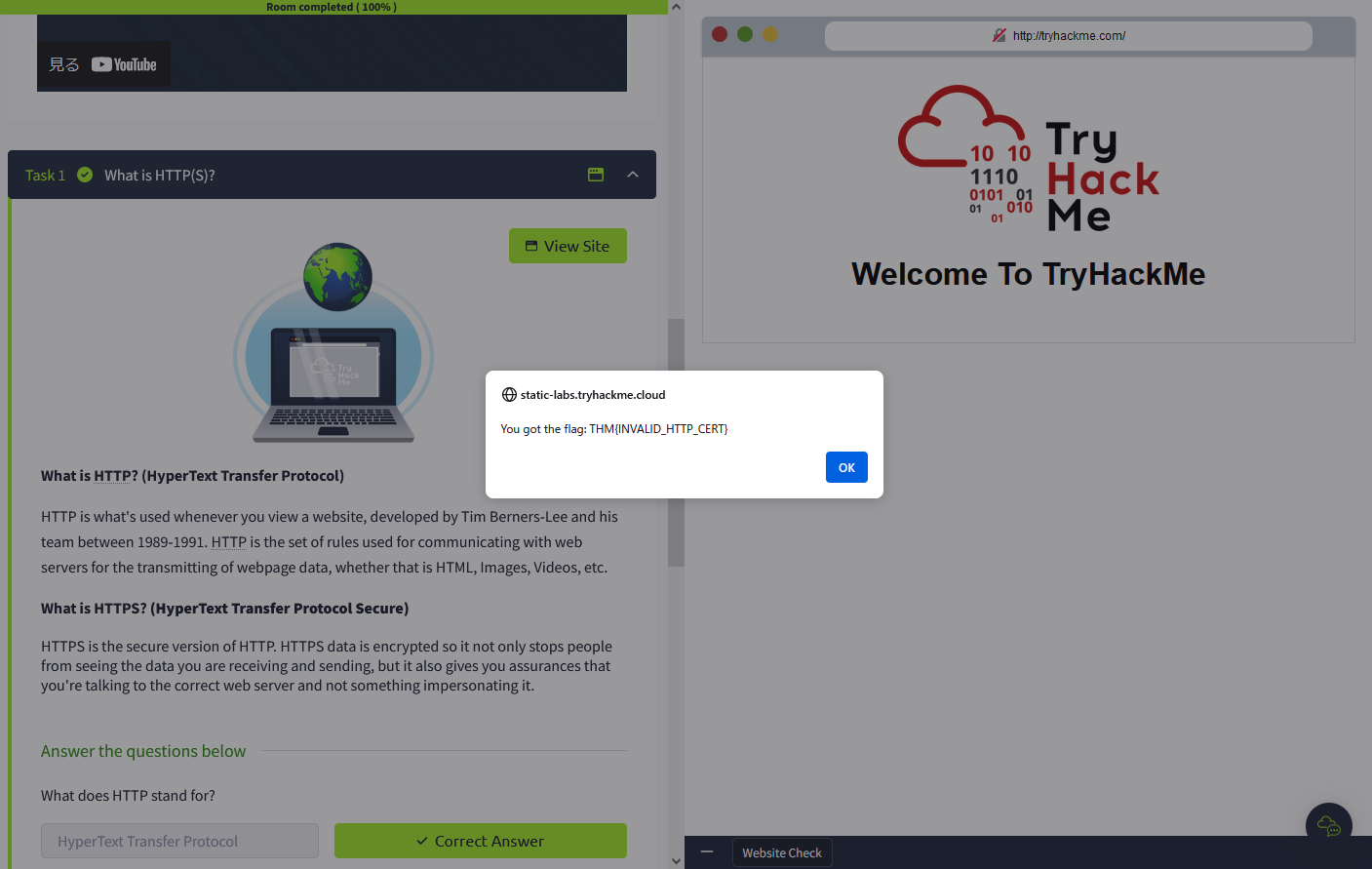Collapse Task 1 using the chevron

[x=633, y=175]
